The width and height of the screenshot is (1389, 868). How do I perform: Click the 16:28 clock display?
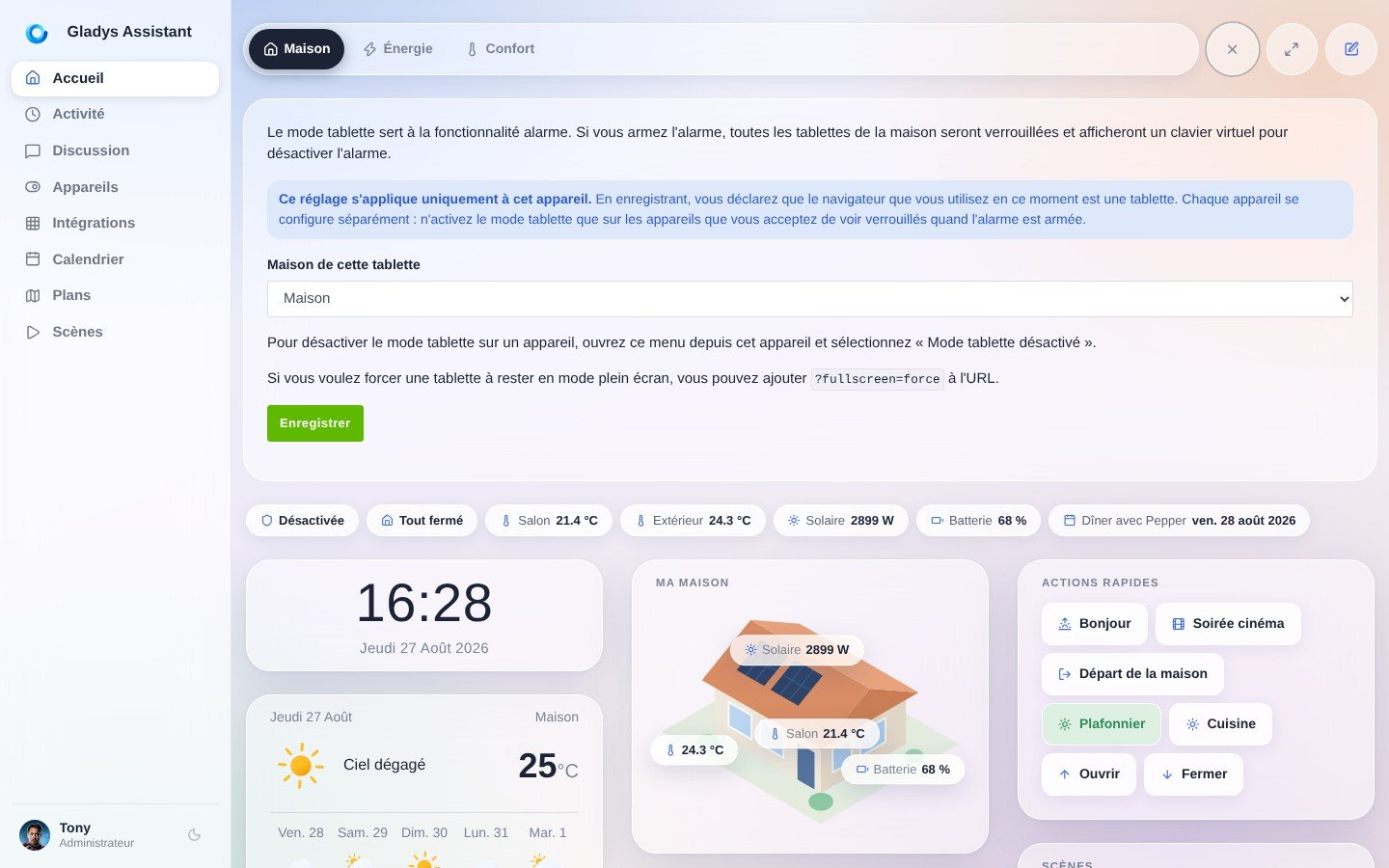click(x=424, y=604)
